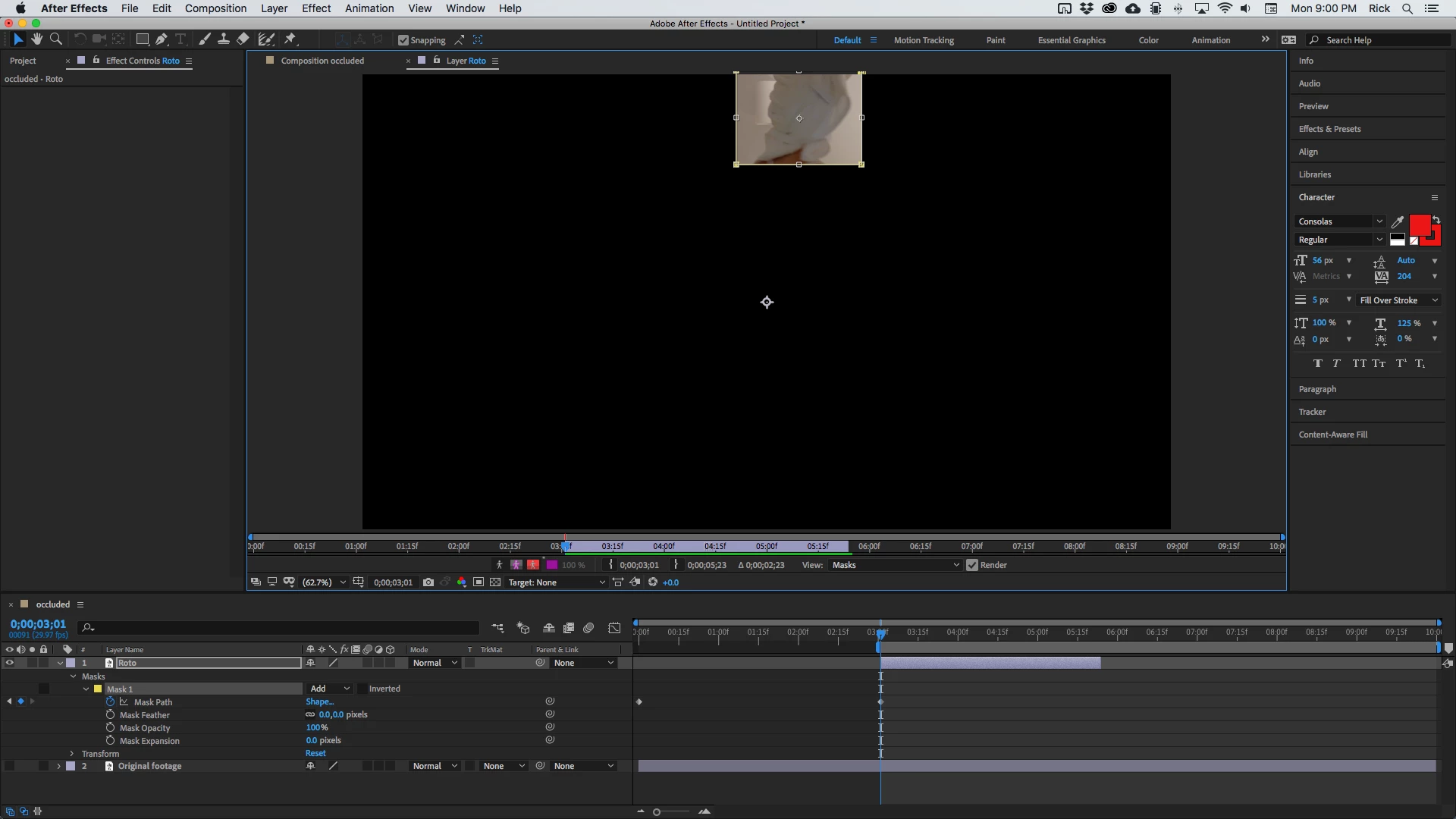
Task: Click the red fill color swatch
Action: pos(1419,225)
